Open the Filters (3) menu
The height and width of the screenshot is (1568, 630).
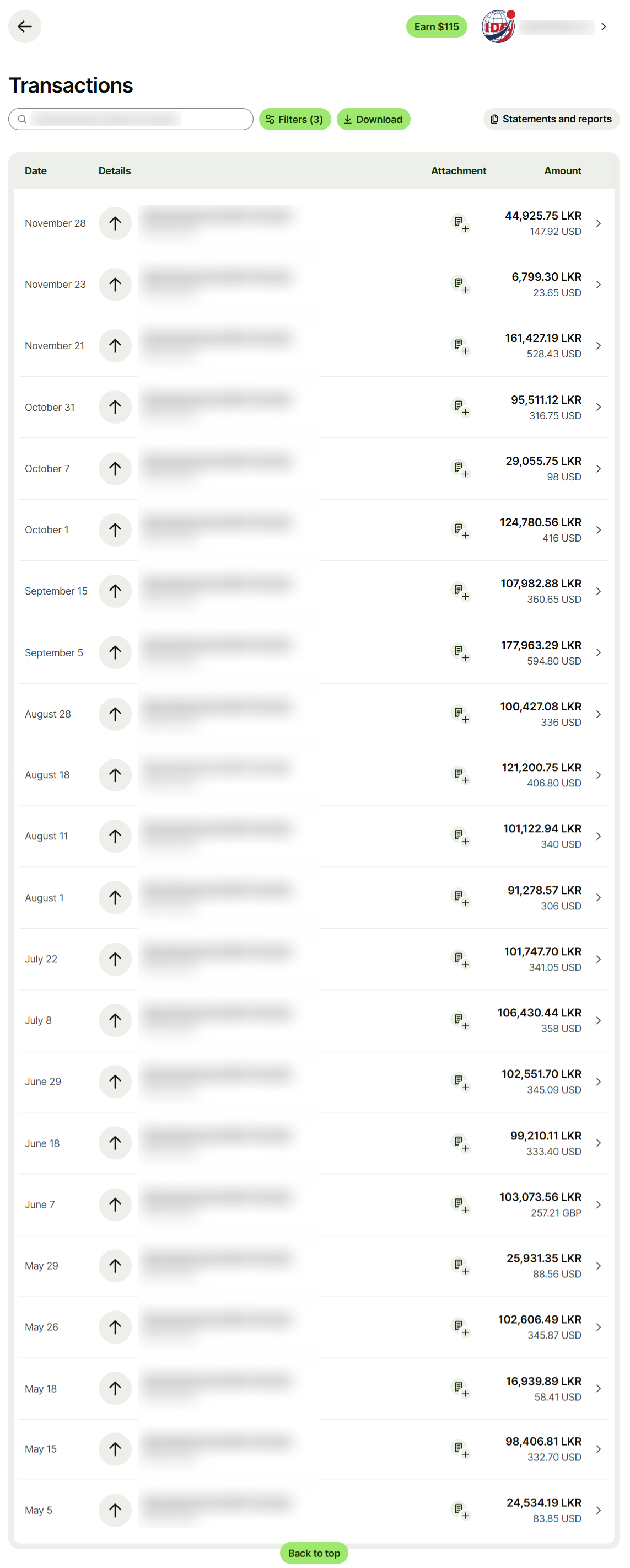pos(295,119)
